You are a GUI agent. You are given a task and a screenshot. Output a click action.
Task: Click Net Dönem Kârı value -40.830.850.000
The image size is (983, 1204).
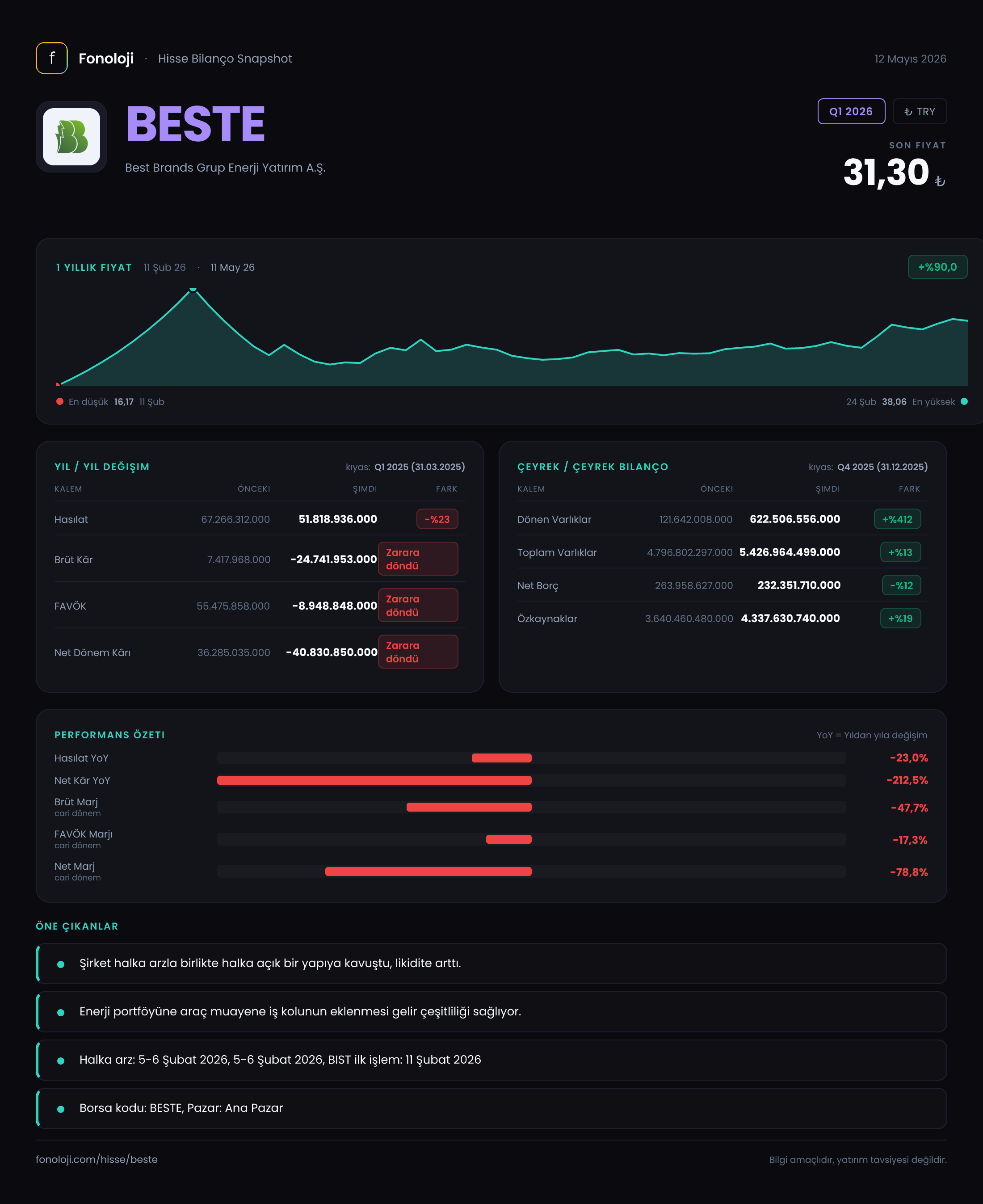332,653
